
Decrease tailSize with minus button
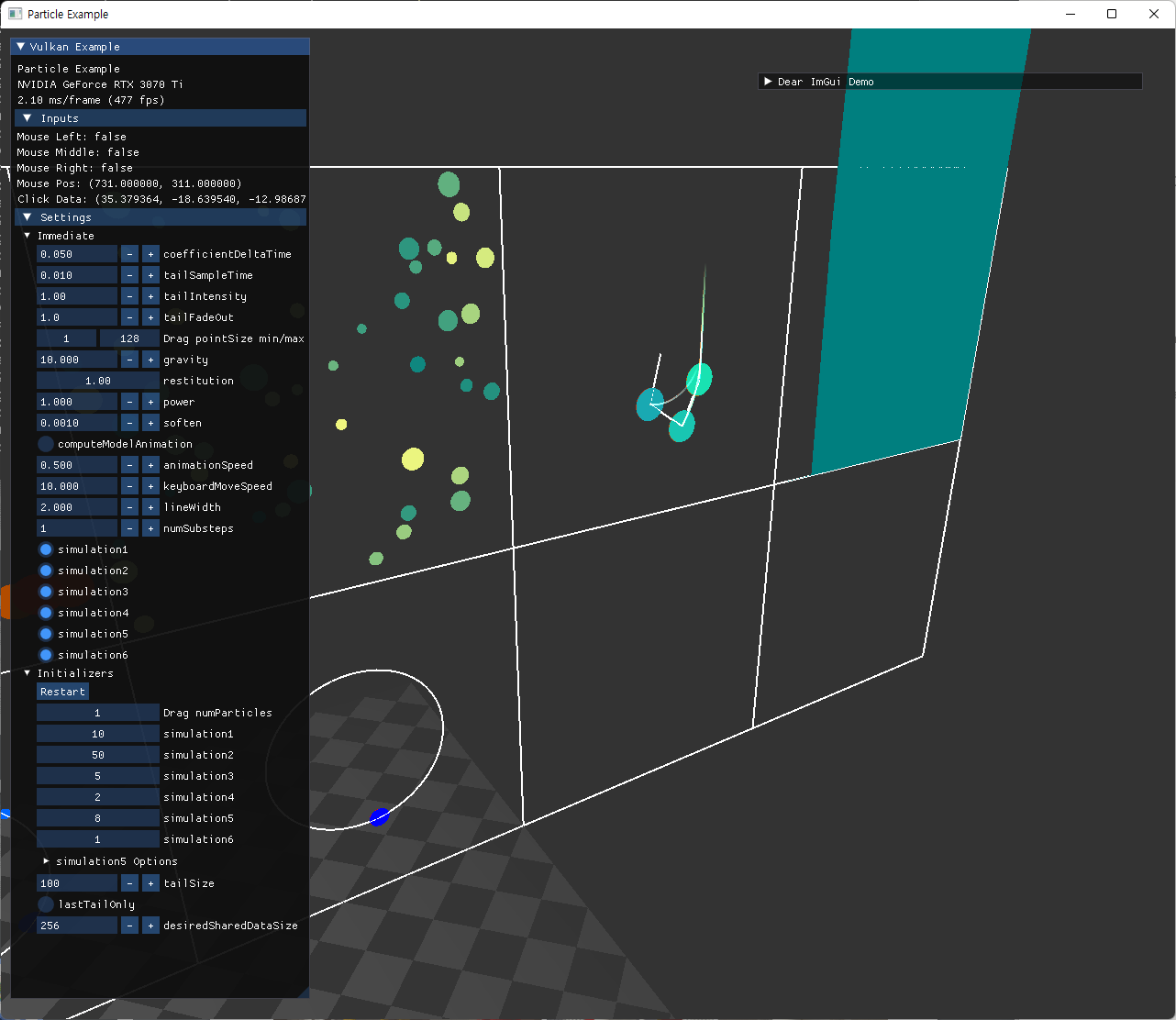[129, 883]
